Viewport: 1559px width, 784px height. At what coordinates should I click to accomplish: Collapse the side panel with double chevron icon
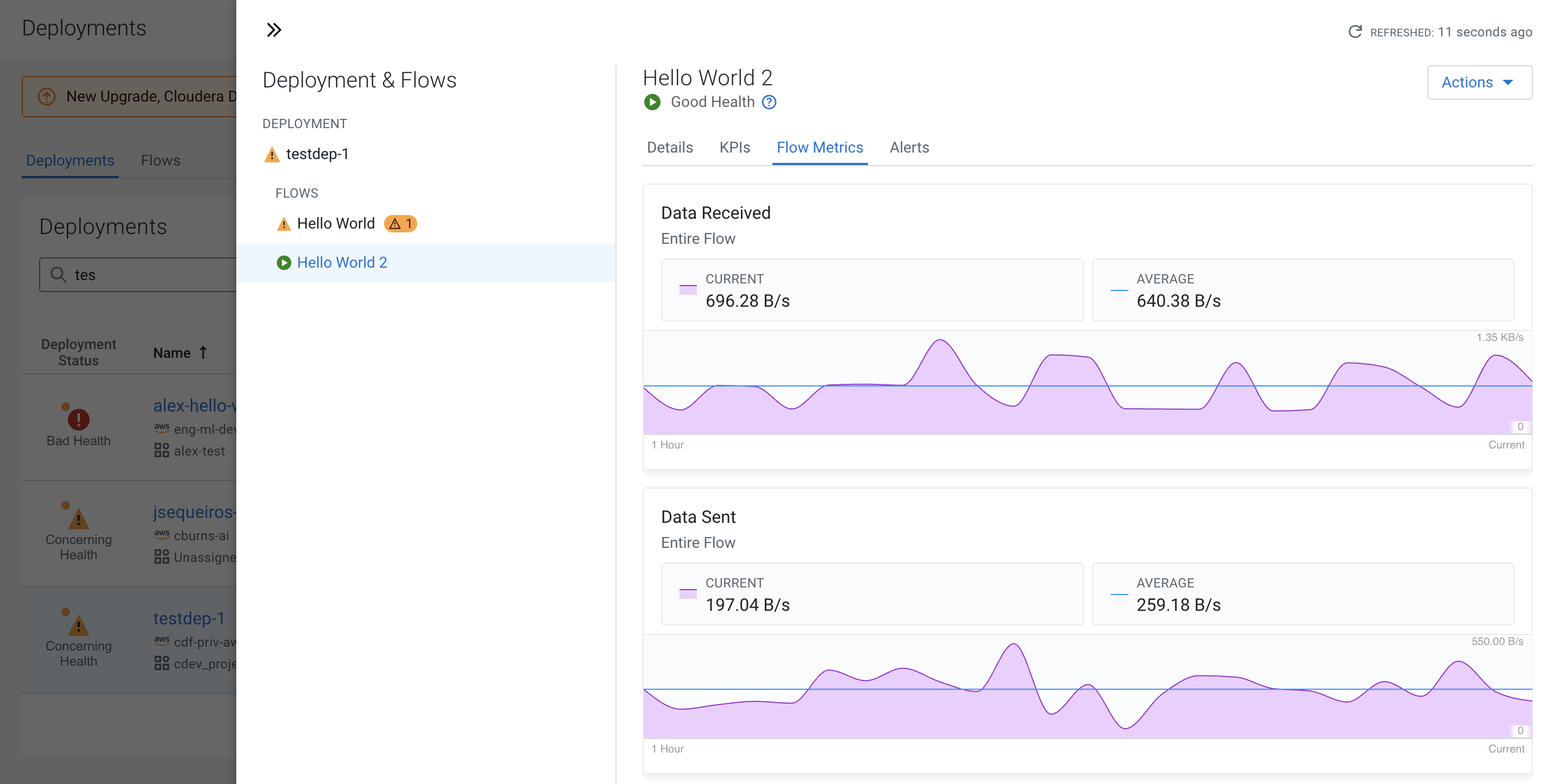pos(274,30)
